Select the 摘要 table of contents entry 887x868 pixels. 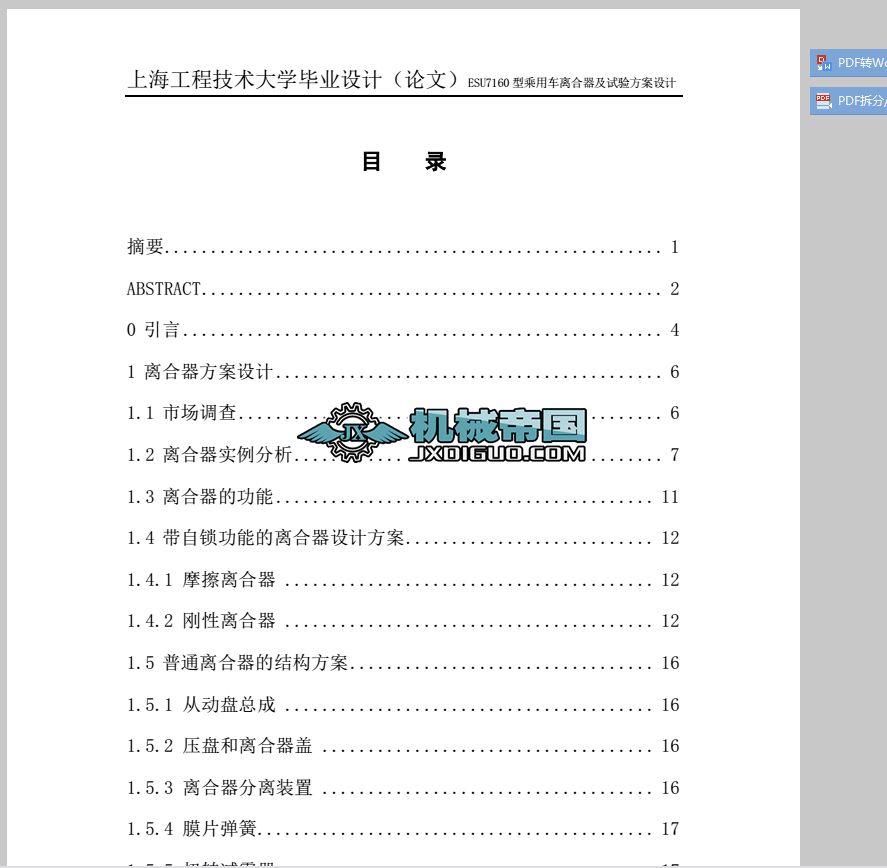pyautogui.click(x=403, y=247)
